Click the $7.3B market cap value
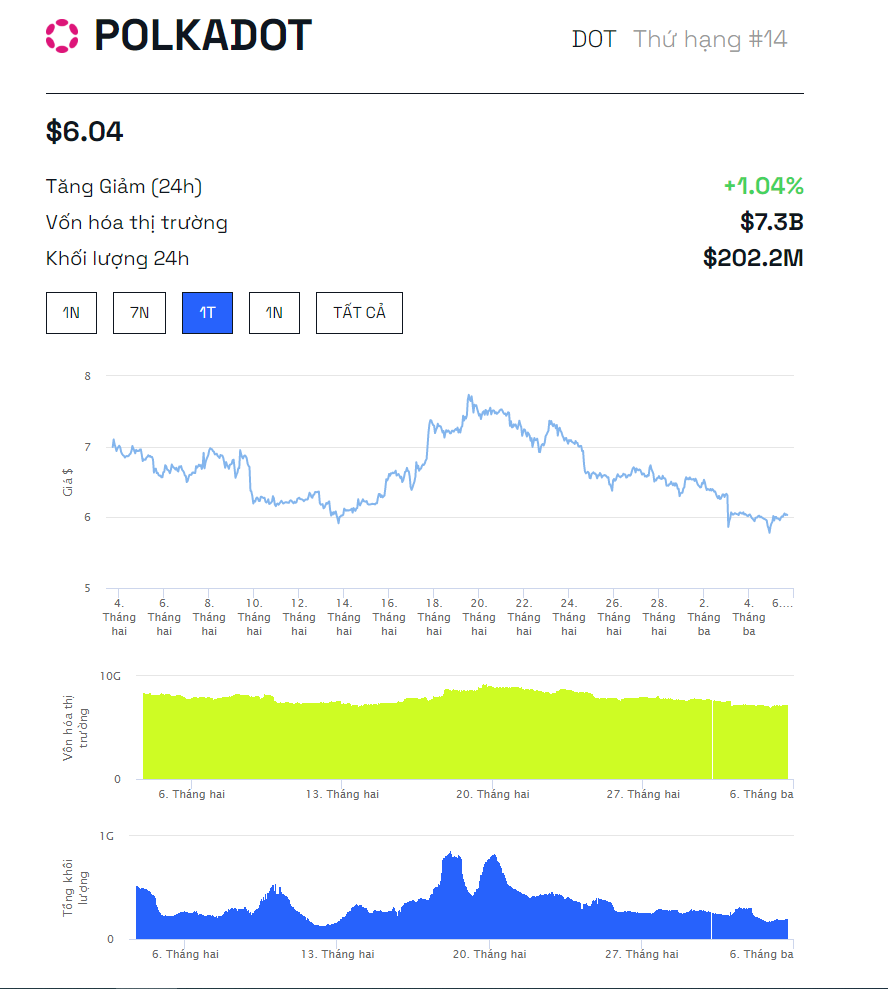 [772, 222]
